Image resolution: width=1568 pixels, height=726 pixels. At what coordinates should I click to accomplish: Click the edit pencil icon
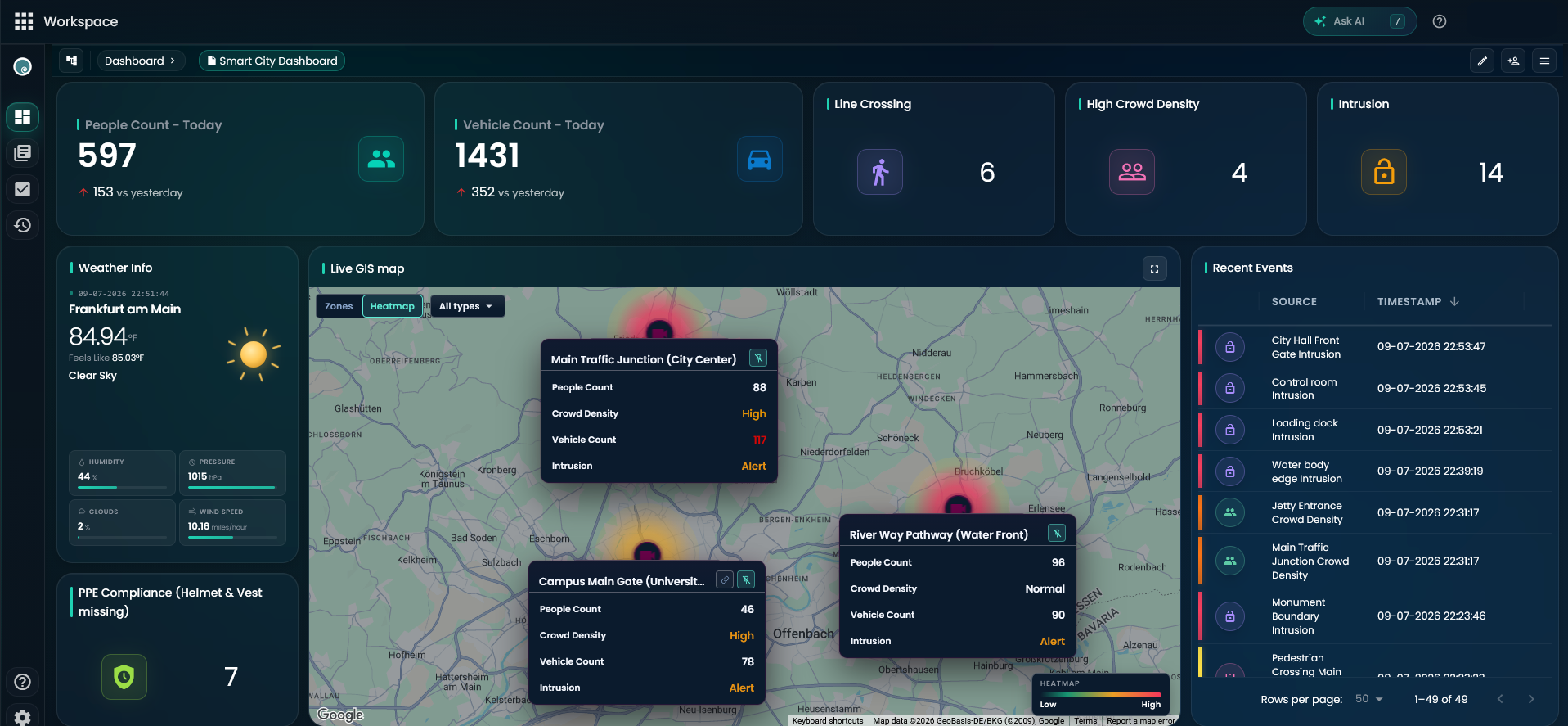1482,61
